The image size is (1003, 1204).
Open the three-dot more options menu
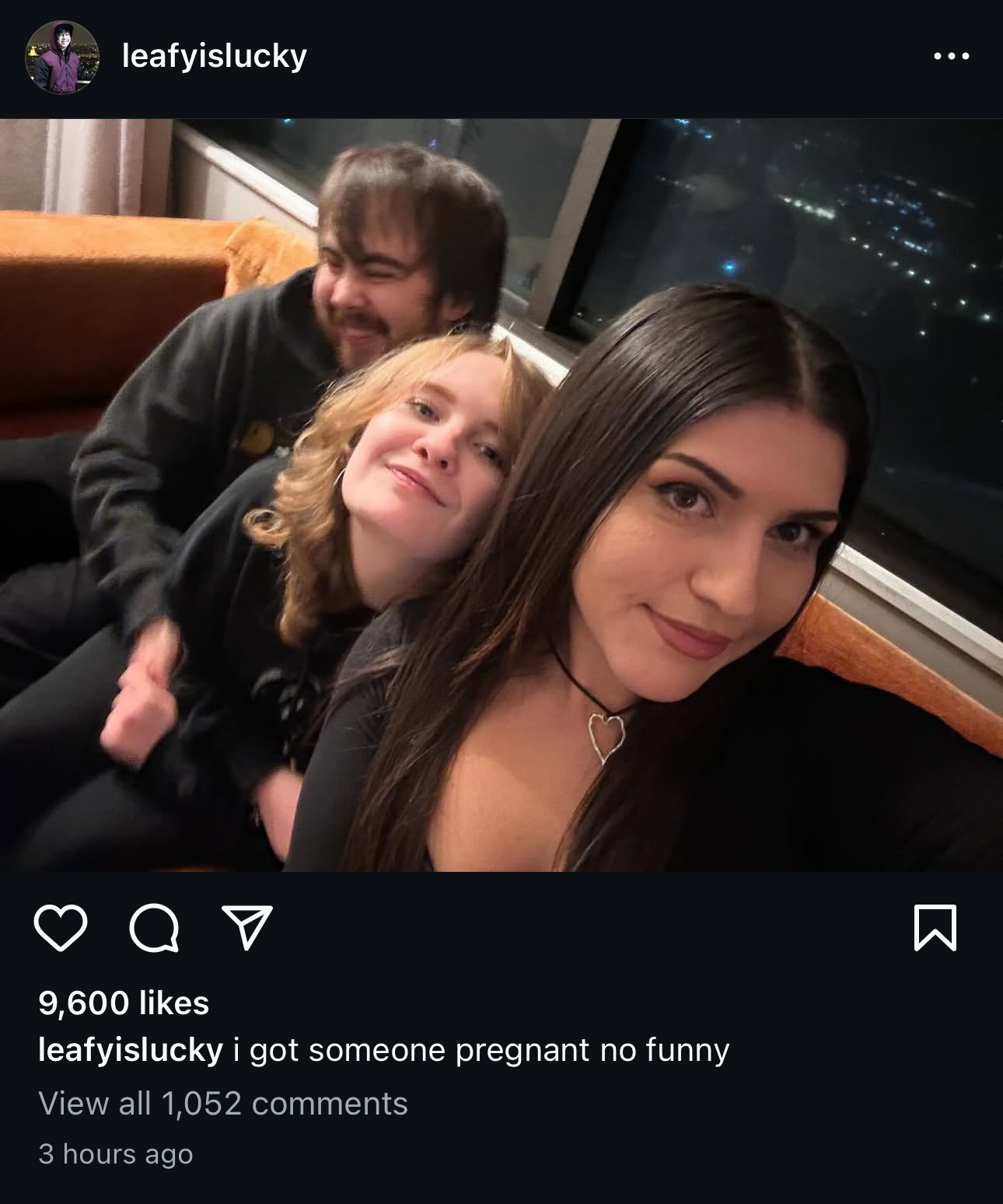[951, 56]
